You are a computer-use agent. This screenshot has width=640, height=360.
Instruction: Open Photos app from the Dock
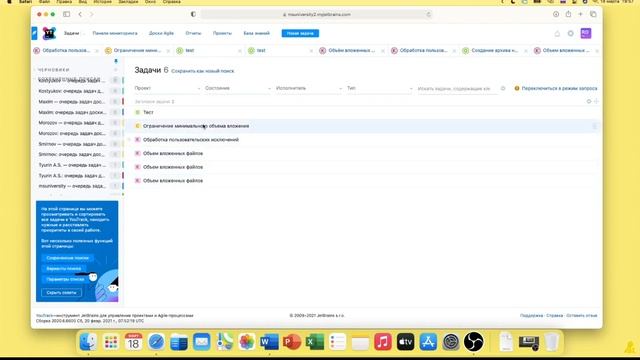247,342
